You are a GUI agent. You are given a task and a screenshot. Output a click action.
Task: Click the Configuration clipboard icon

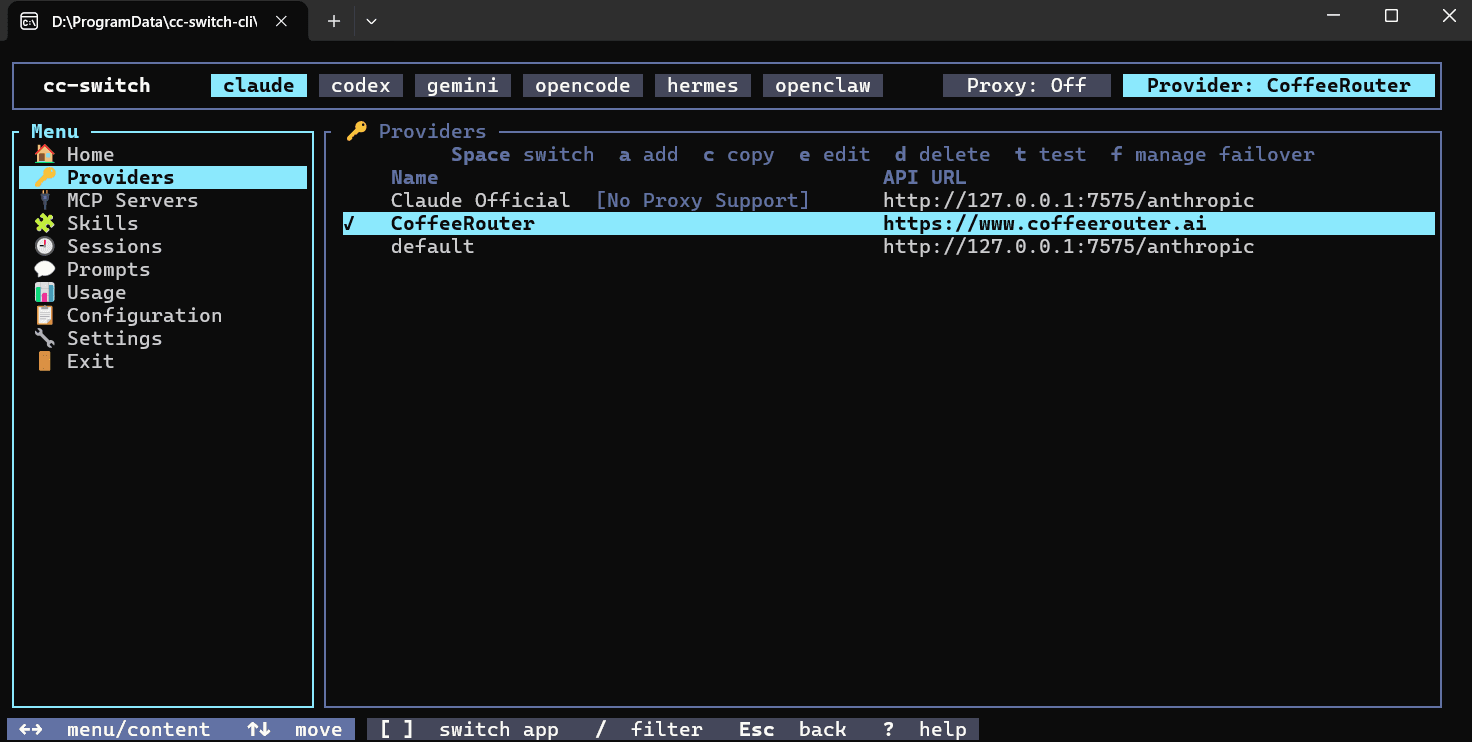[44, 315]
